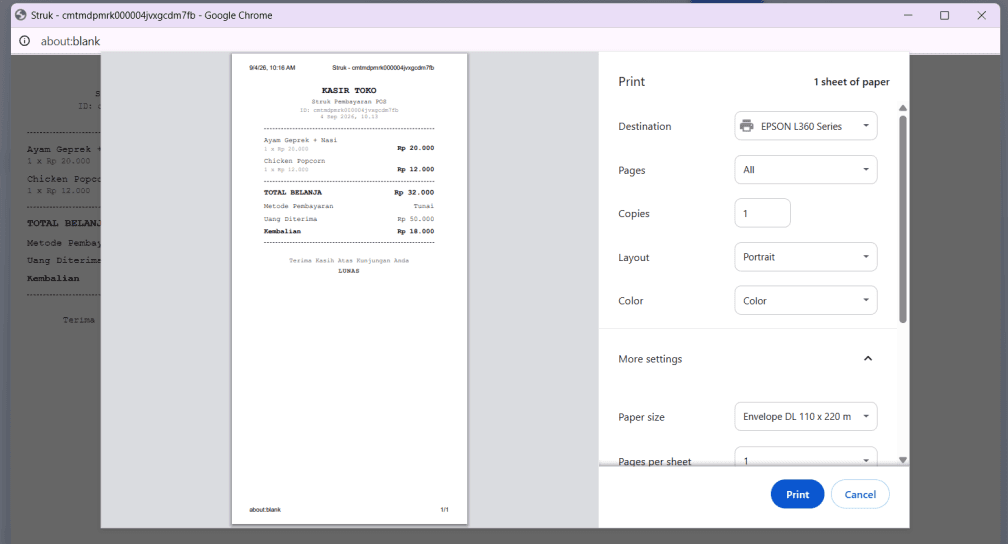Open the Pages per sheet dropdown
This screenshot has height=544, width=1008.
[x=806, y=458]
